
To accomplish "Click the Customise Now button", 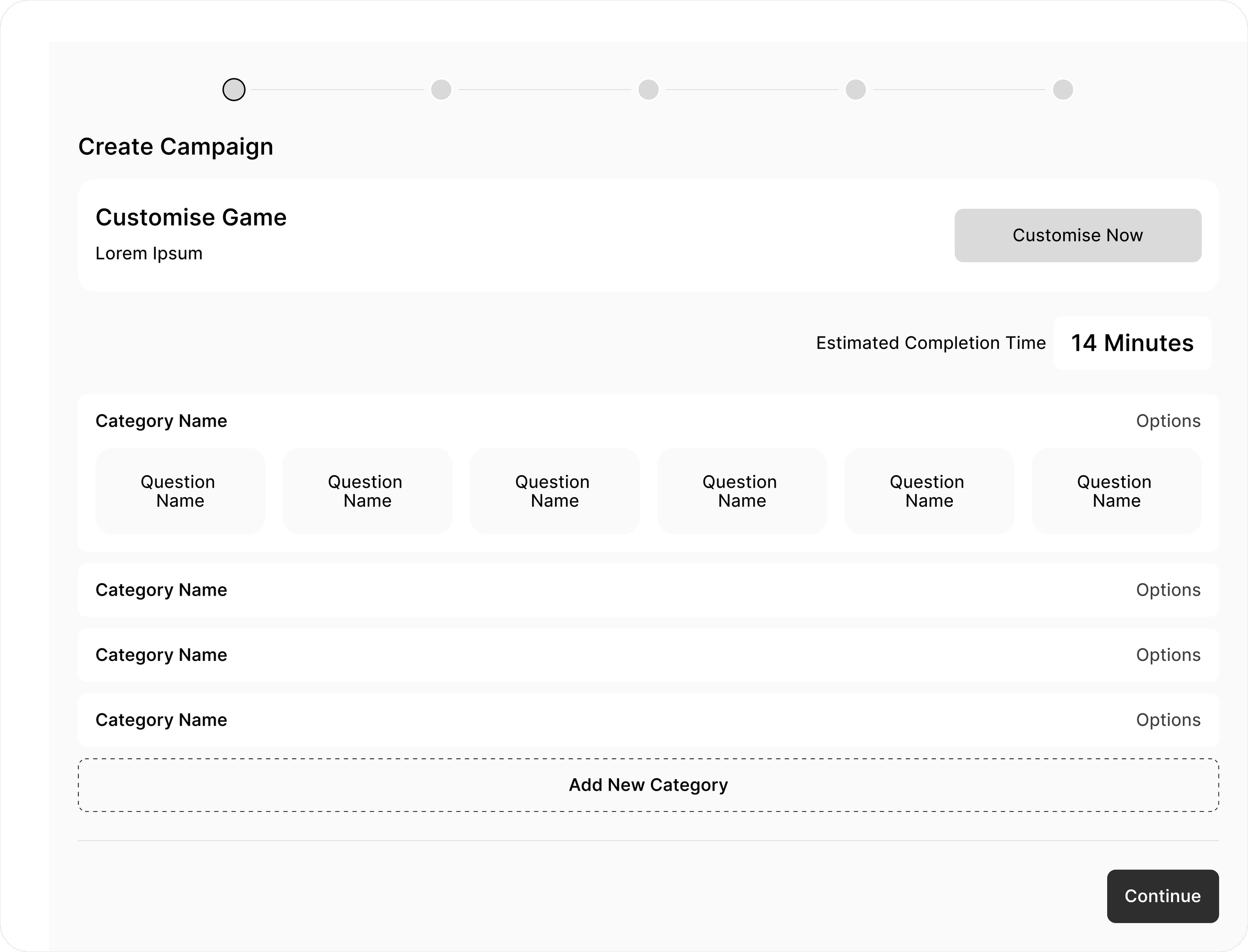I will tap(1077, 235).
